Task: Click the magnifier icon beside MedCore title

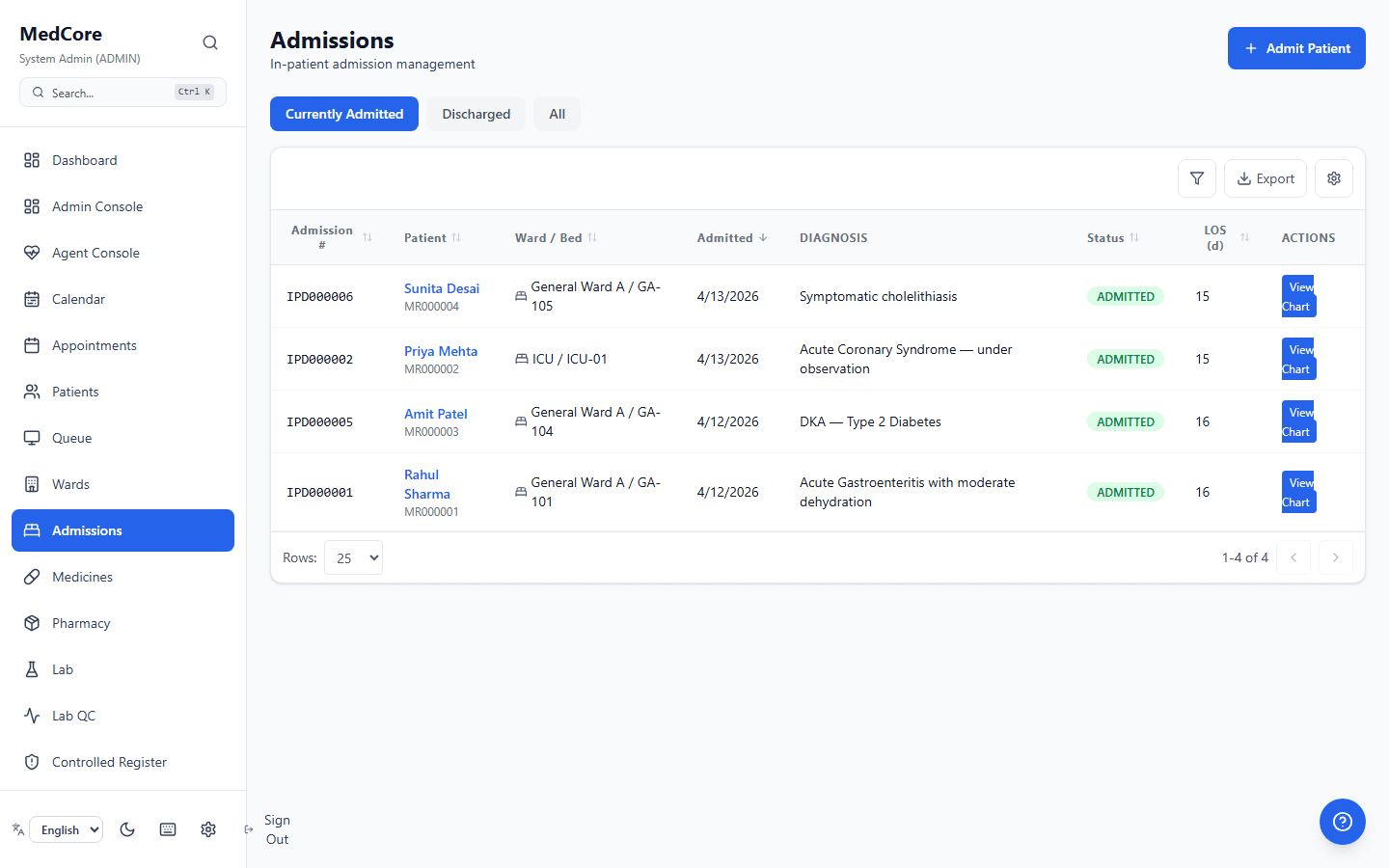Action: pyautogui.click(x=210, y=42)
